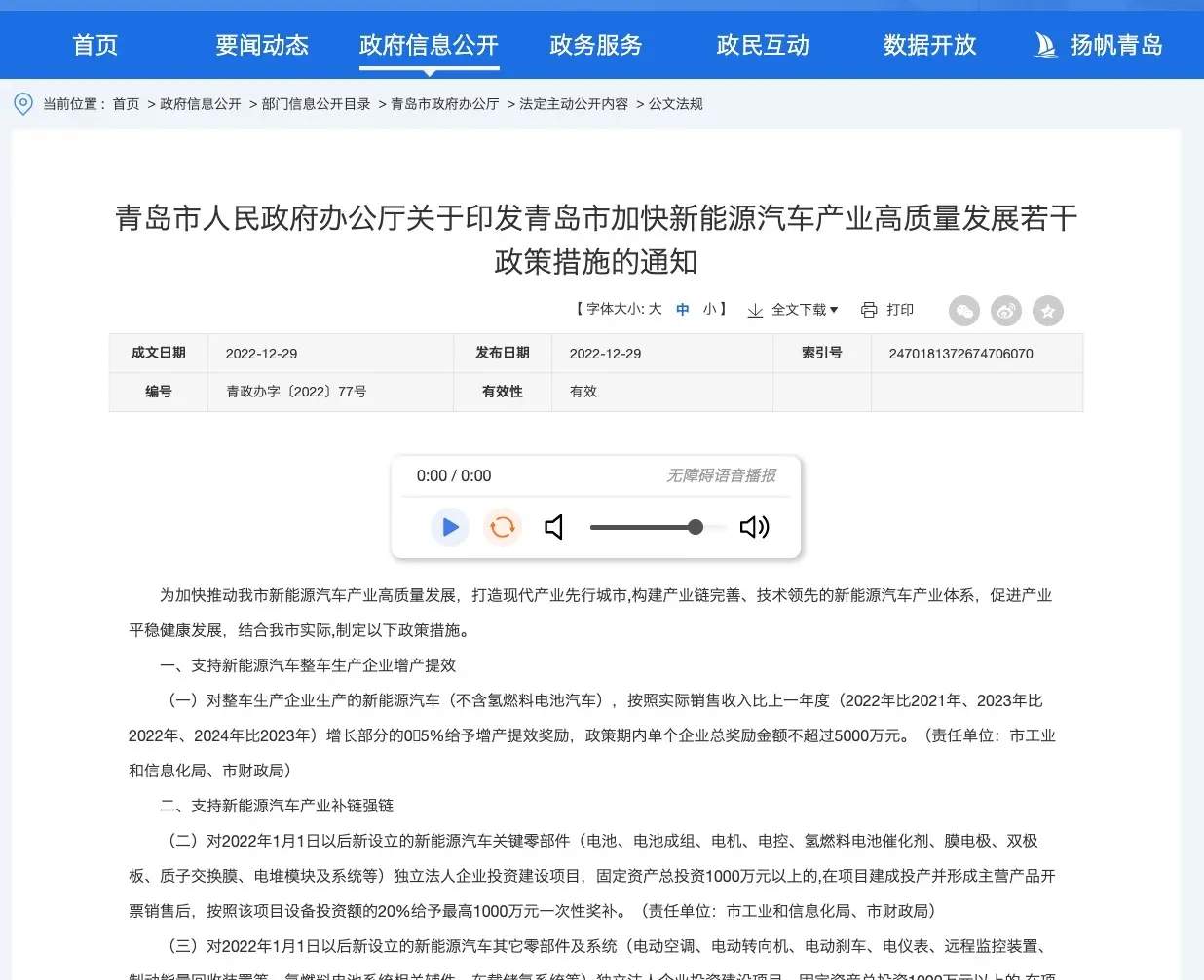Click the 索引号 table header cell
Image resolution: width=1204 pixels, height=980 pixels.
click(822, 353)
